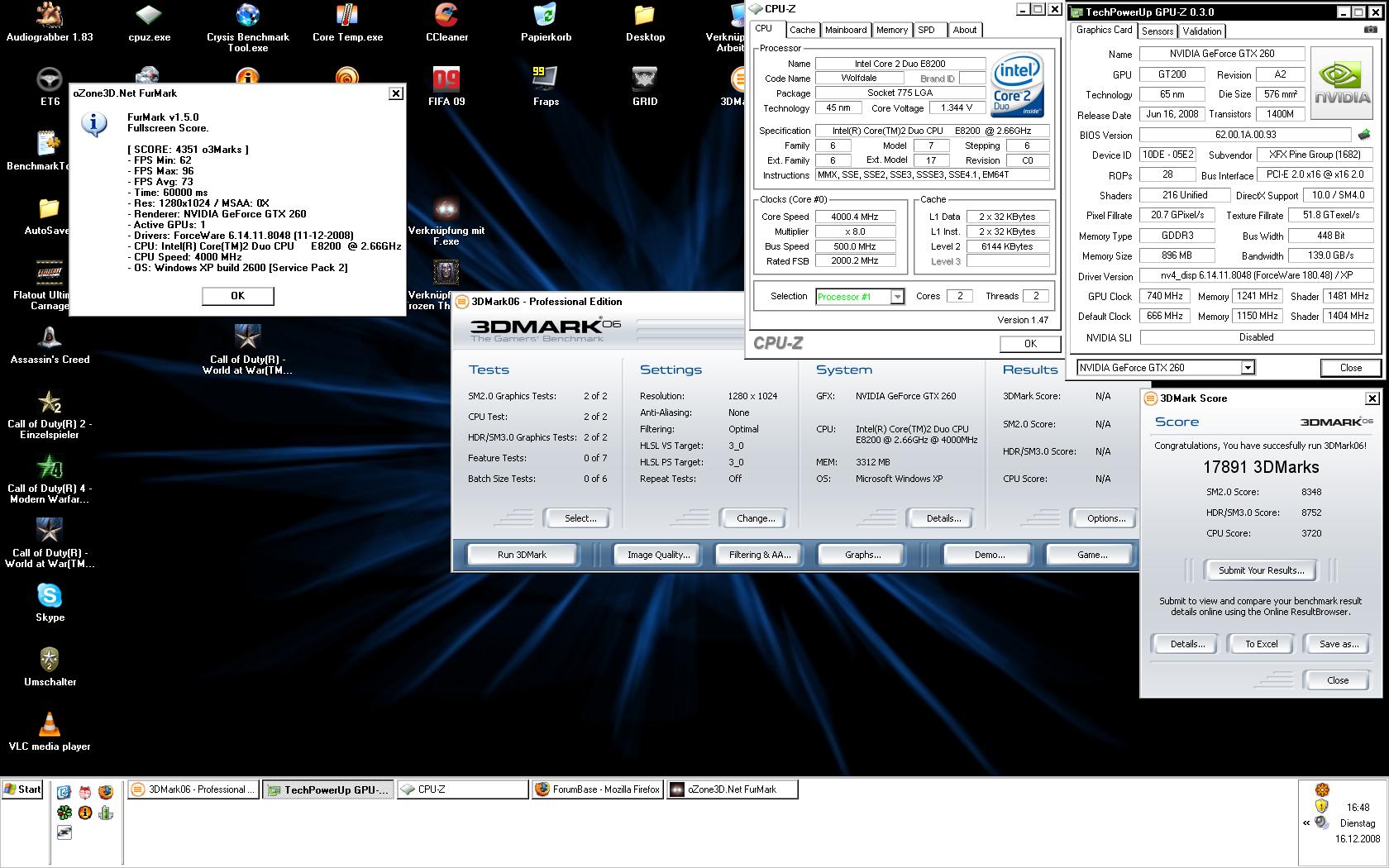Select the Umschalter desktop icon

(50, 667)
